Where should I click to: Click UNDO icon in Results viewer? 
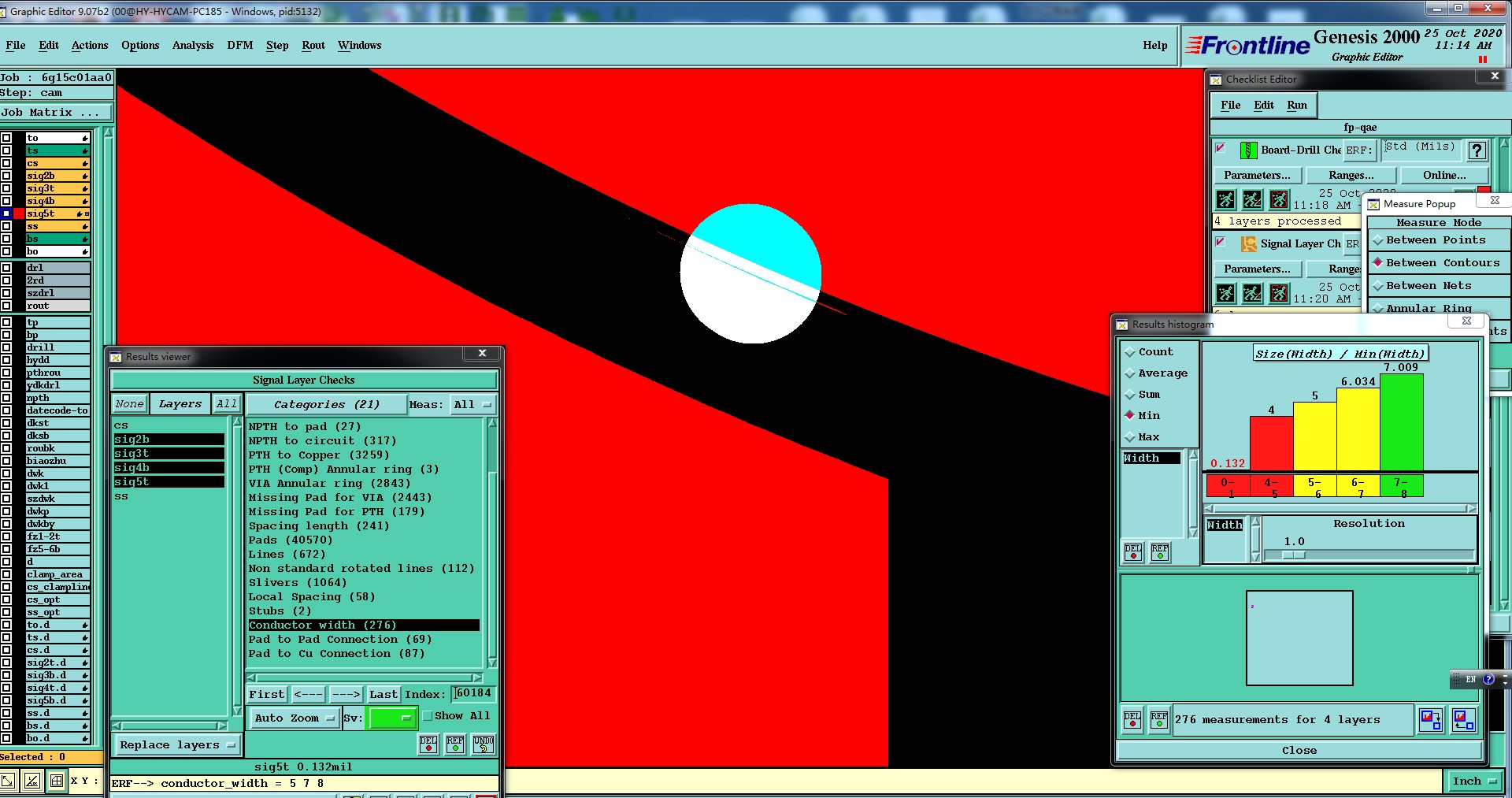(484, 744)
